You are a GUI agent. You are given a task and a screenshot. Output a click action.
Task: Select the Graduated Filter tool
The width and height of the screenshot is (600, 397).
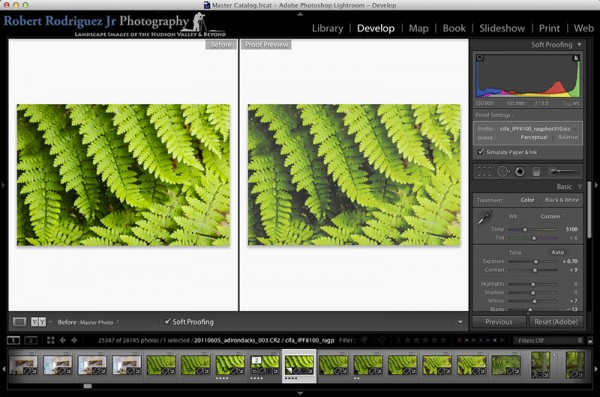pos(536,172)
